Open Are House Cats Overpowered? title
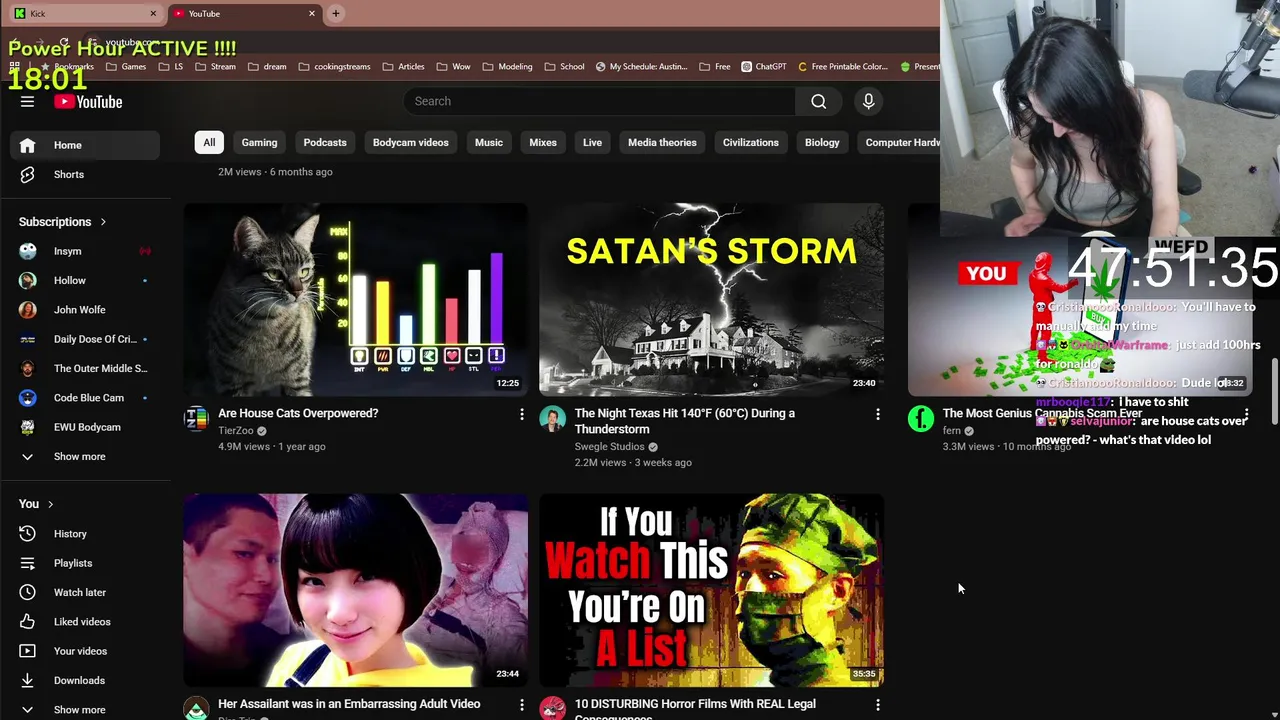Screen dimensions: 1280x720 coord(298,413)
